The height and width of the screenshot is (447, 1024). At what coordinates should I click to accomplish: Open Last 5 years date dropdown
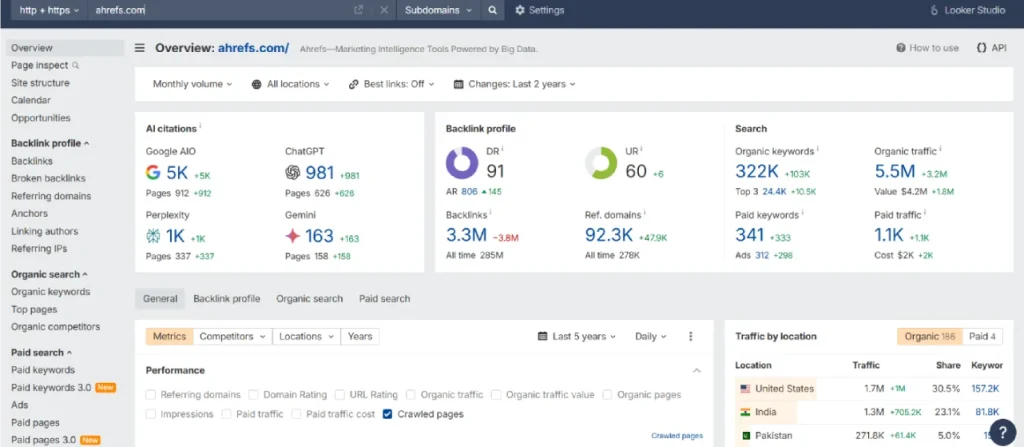(577, 337)
